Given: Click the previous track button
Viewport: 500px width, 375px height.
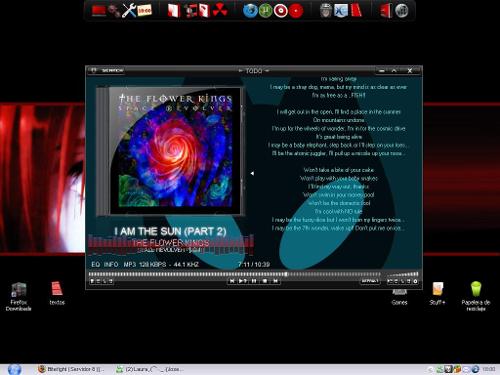Looking at the screenshot, I should (232, 281).
